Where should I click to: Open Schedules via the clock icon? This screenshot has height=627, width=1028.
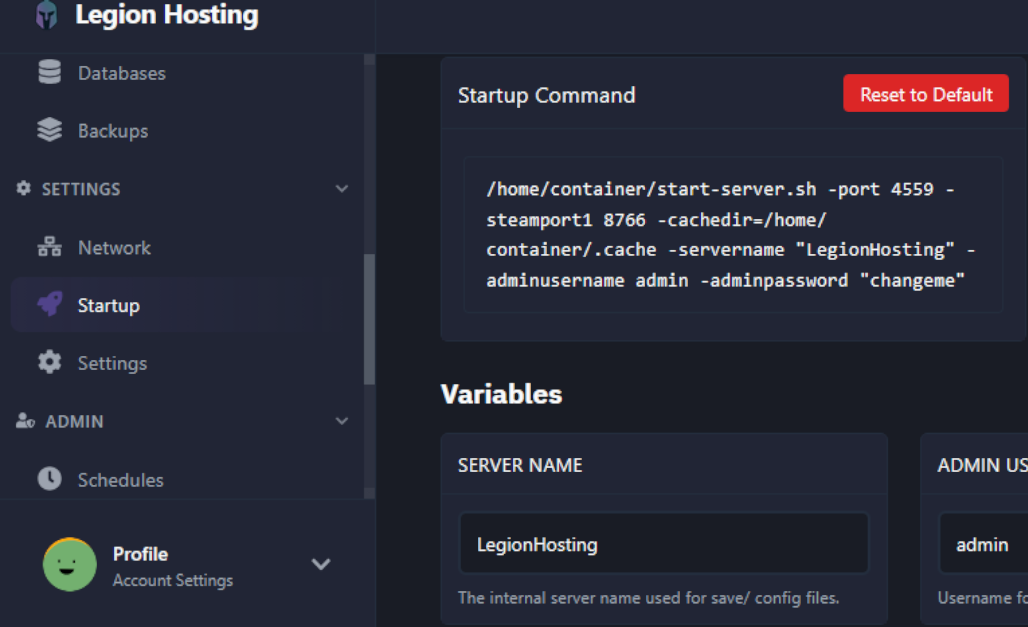pos(50,480)
